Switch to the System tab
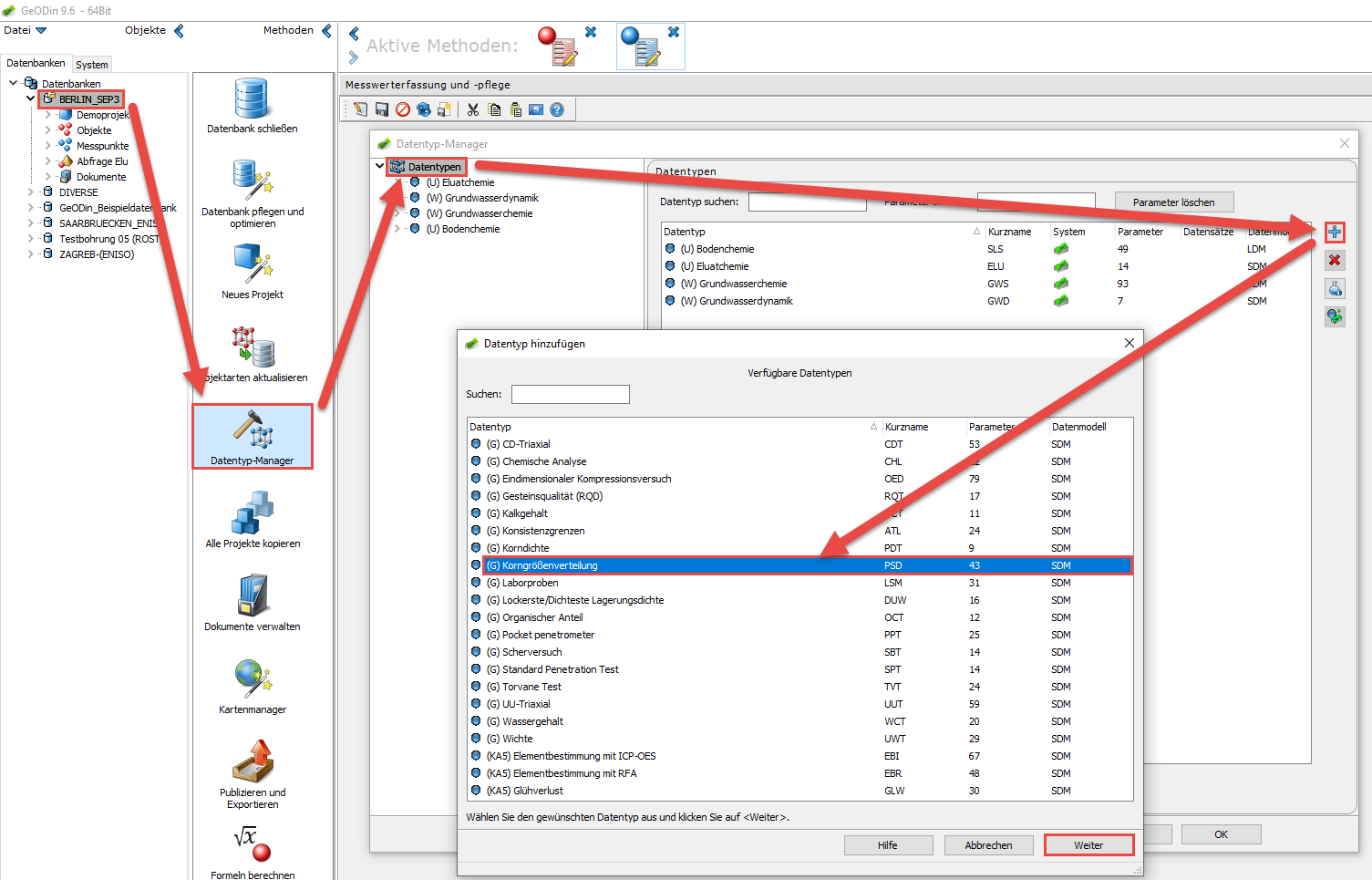1372x880 pixels. click(92, 65)
